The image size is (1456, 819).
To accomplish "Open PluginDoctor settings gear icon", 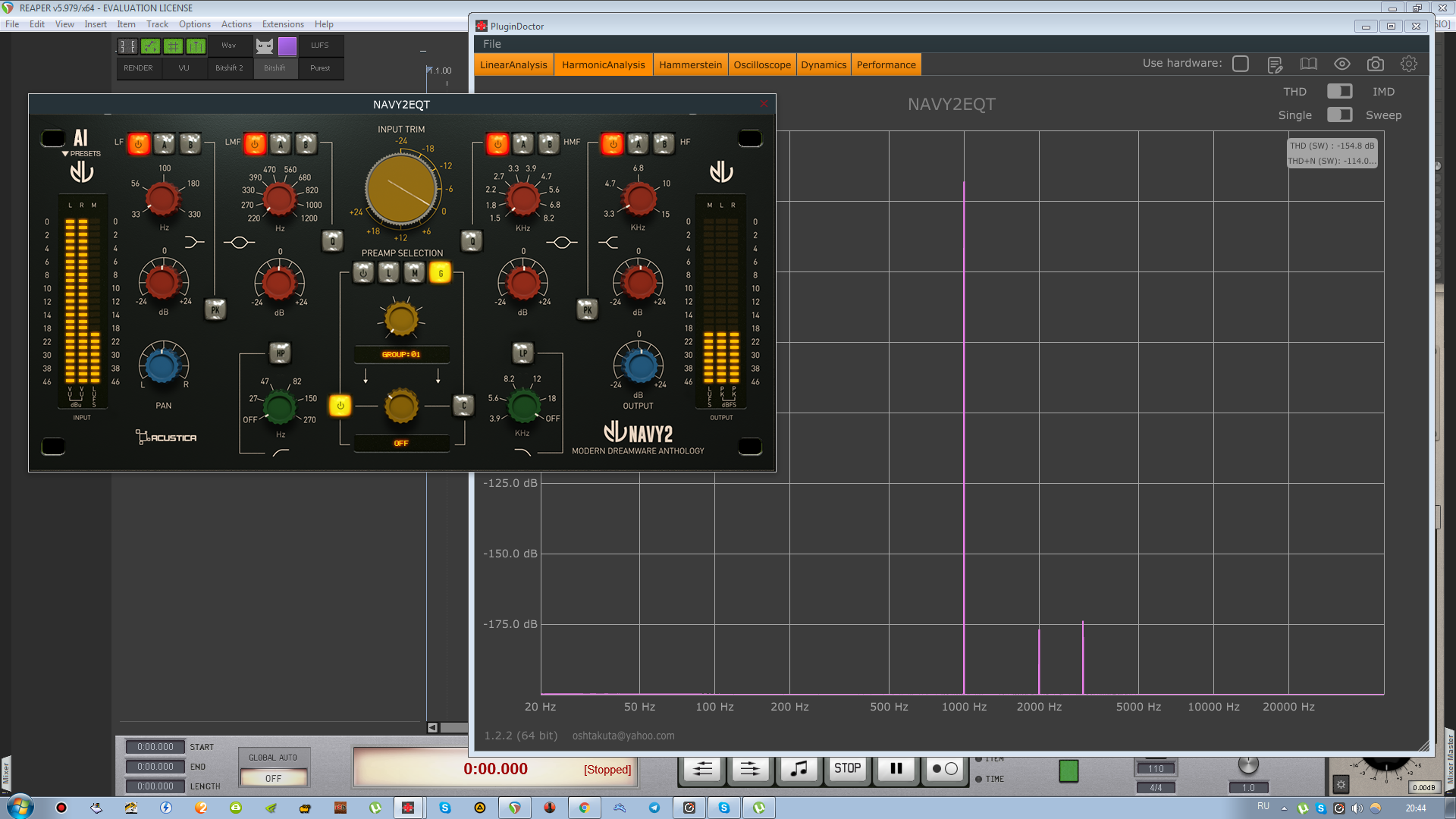I will click(x=1409, y=64).
